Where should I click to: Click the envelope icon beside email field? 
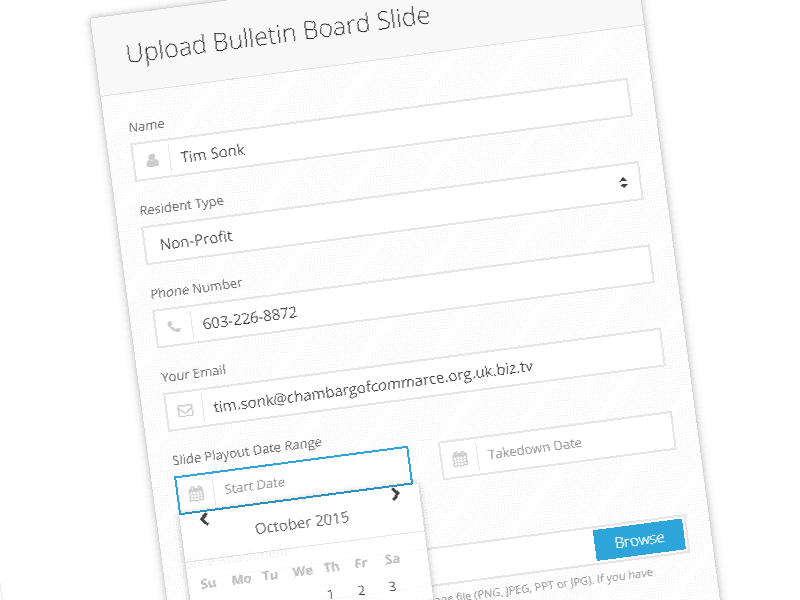coord(185,410)
